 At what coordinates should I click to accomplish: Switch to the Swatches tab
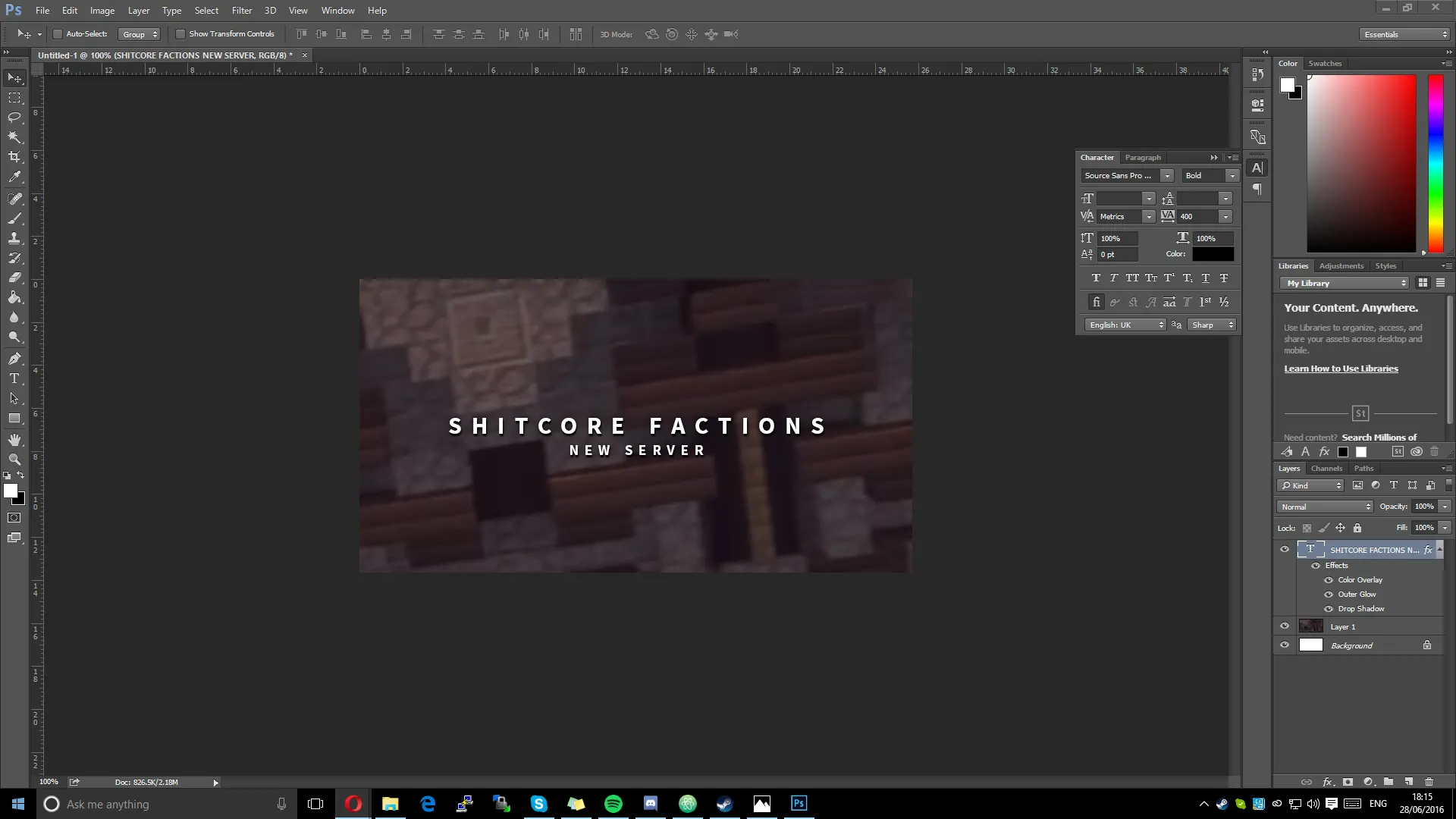point(1325,64)
